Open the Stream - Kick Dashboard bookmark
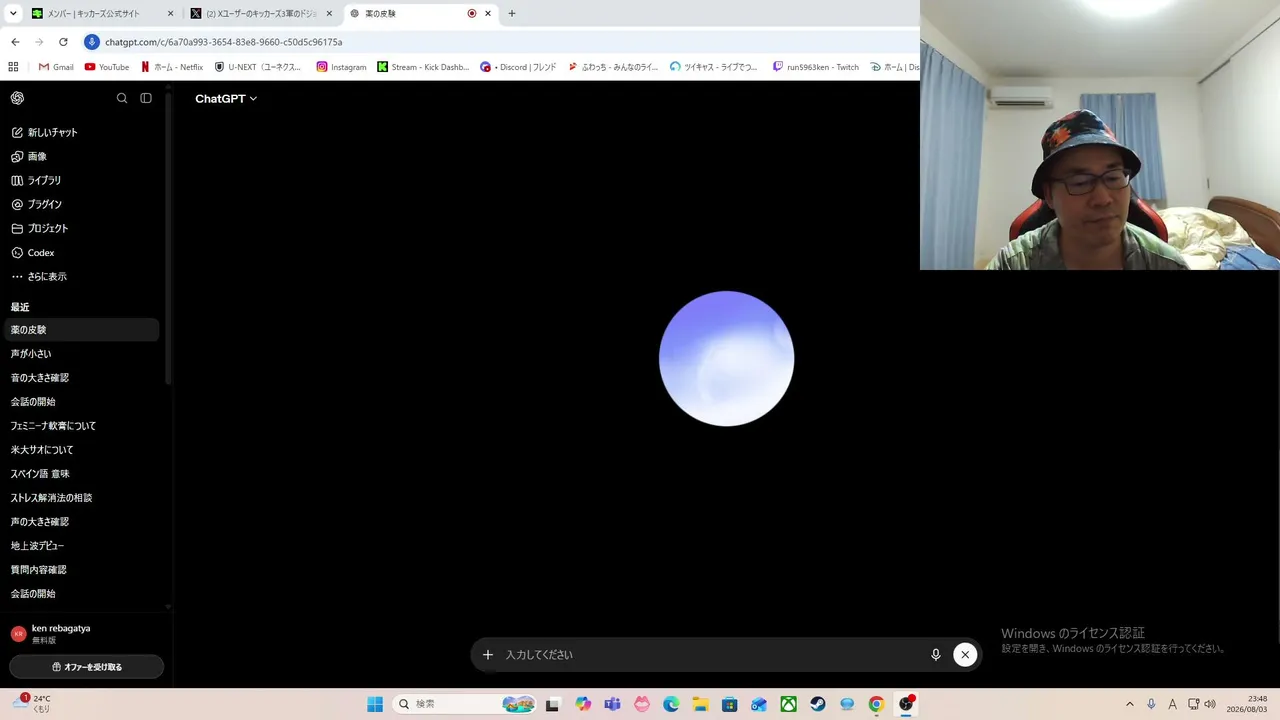The image size is (1280, 720). pyautogui.click(x=423, y=67)
